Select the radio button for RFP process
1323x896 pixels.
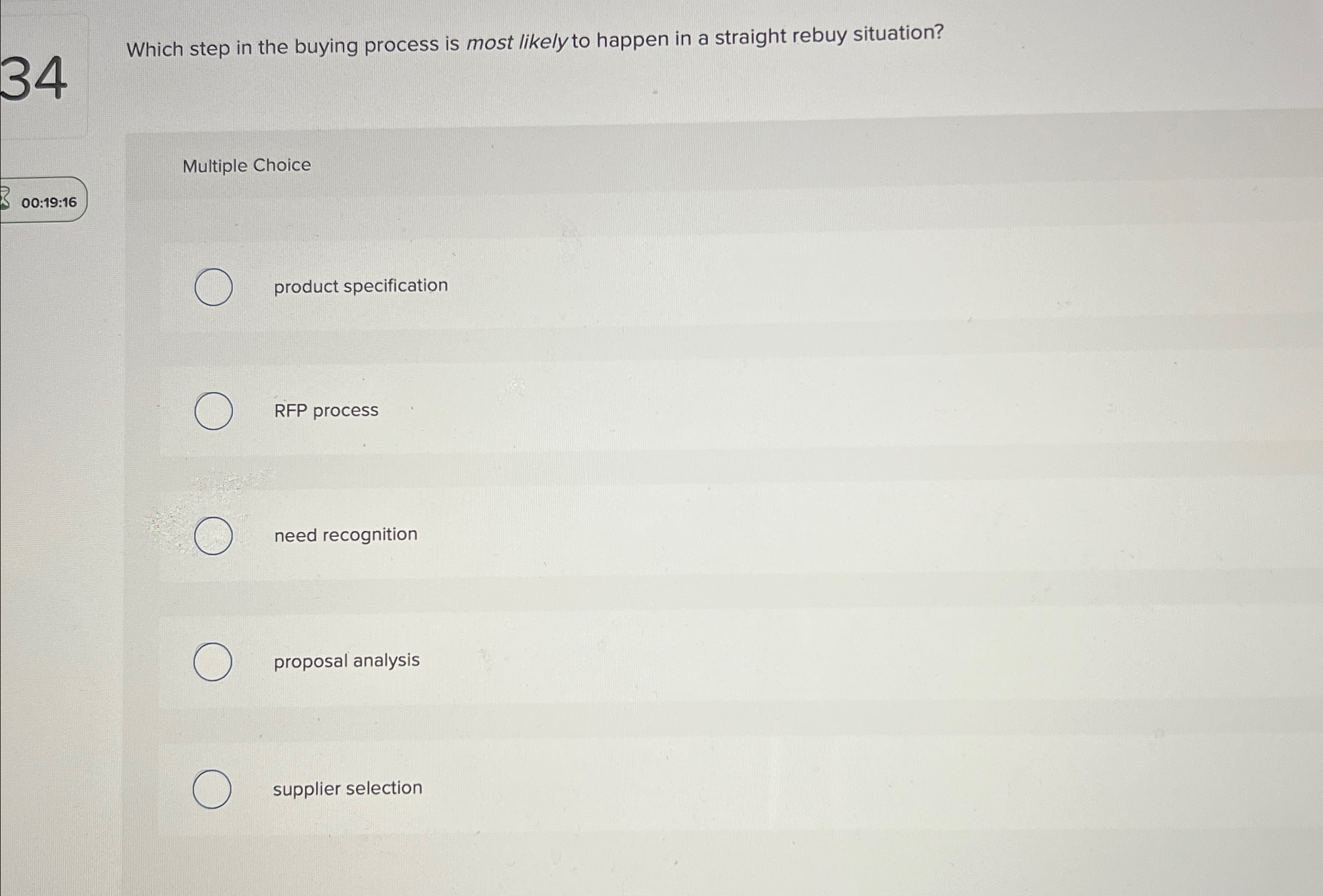(213, 412)
